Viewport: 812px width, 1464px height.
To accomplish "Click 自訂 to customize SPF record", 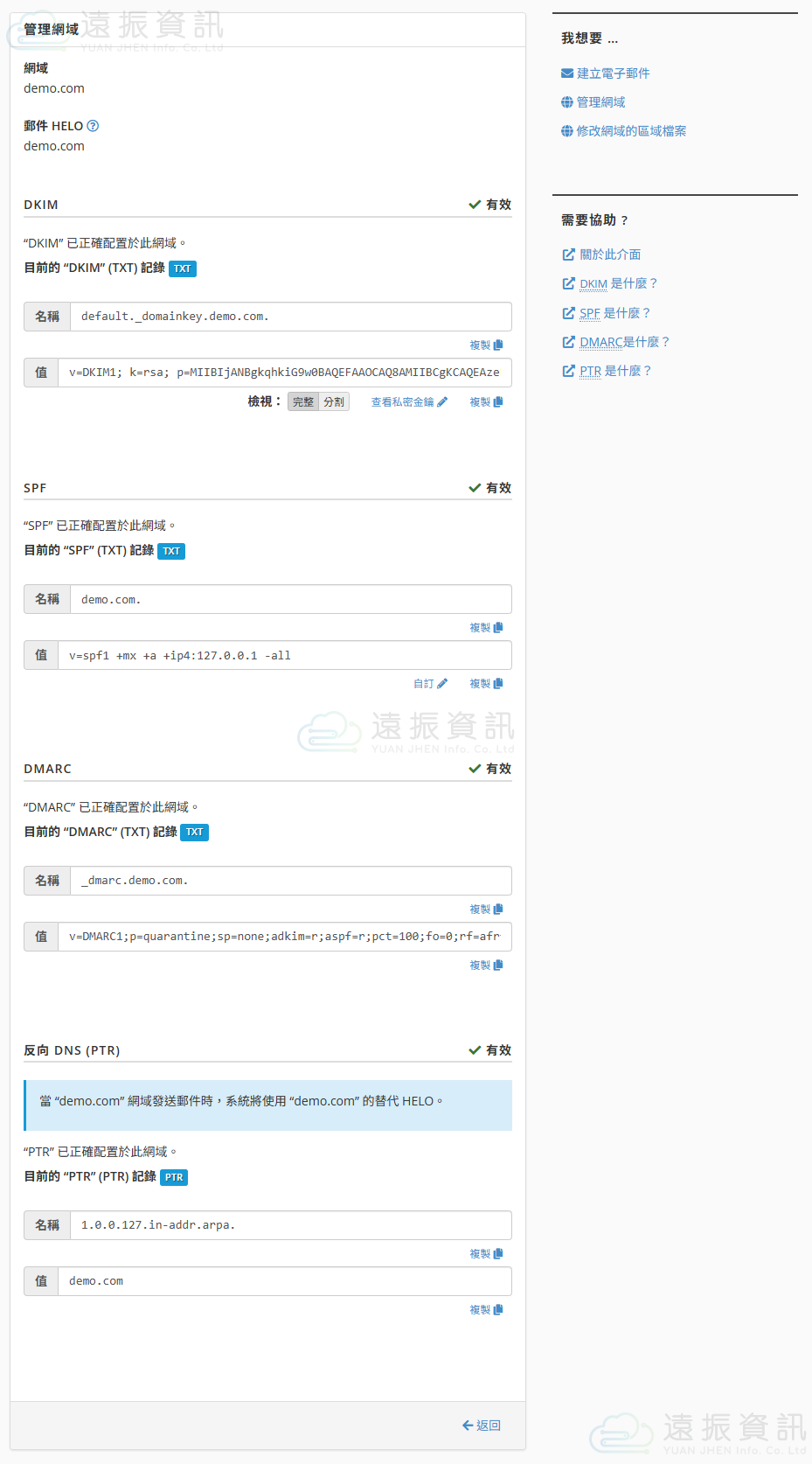I will point(430,684).
